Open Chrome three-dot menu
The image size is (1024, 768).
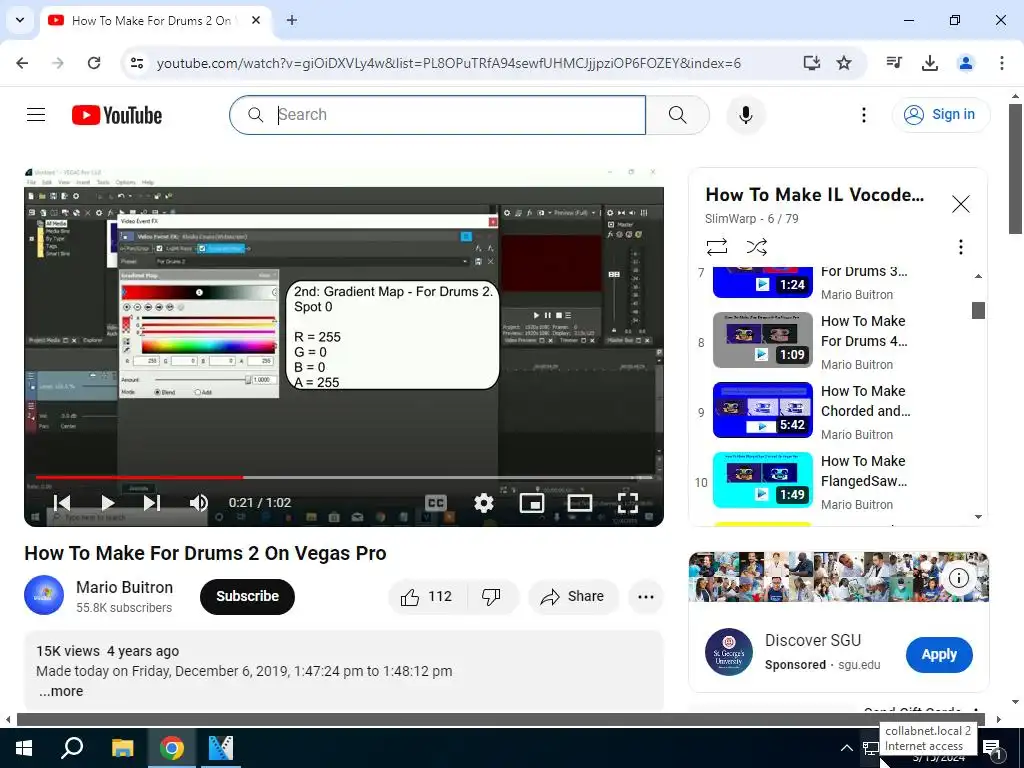pyautogui.click(x=1001, y=63)
